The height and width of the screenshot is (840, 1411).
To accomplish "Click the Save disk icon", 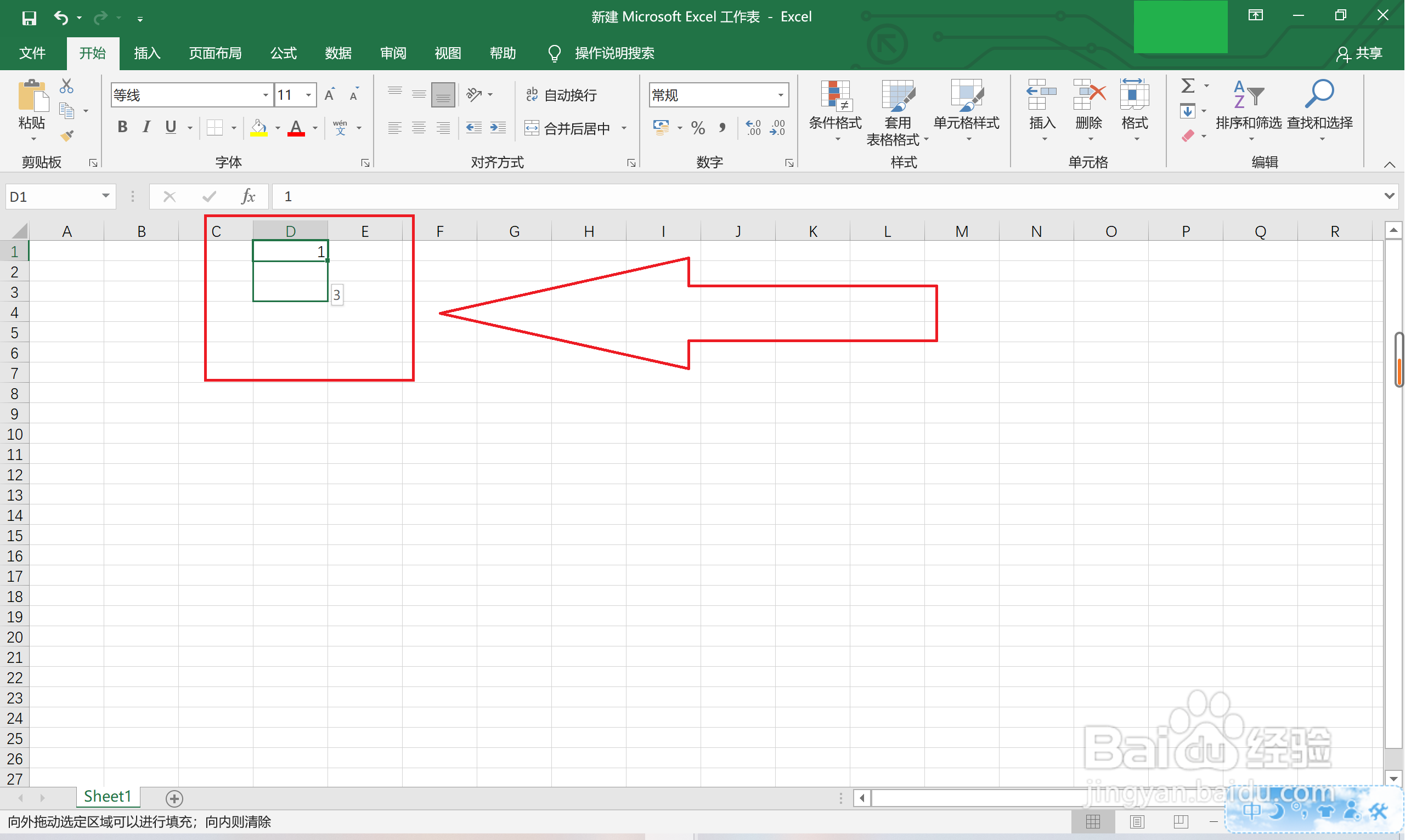I will (x=29, y=18).
